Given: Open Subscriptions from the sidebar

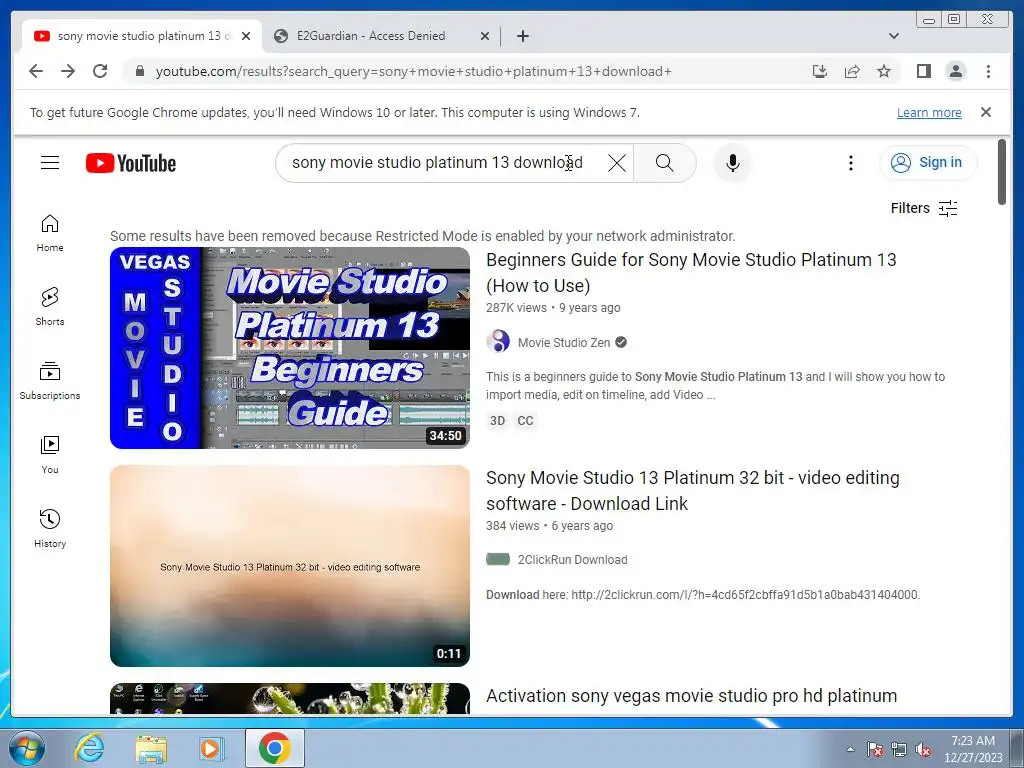Looking at the screenshot, I should [x=50, y=381].
